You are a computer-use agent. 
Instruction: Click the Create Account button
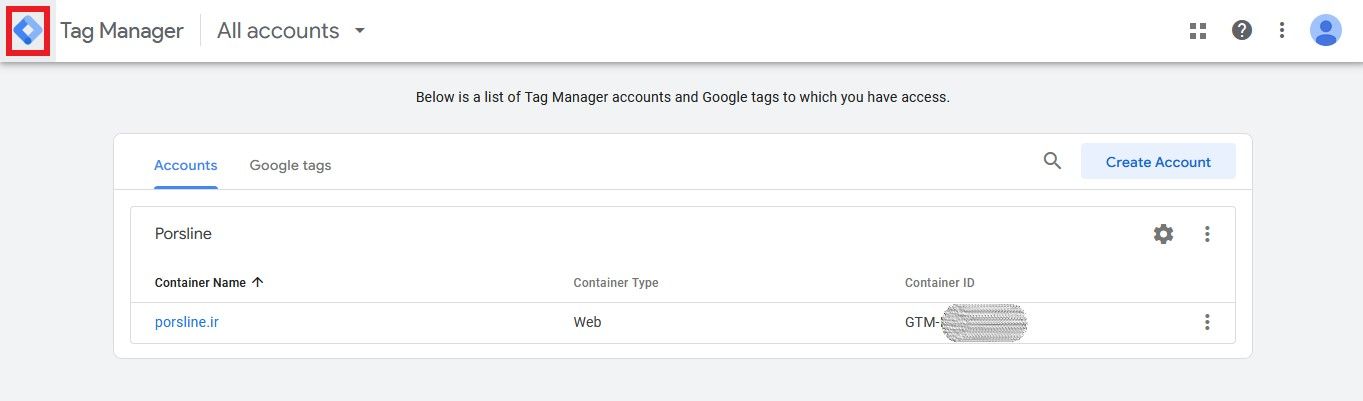1158,162
